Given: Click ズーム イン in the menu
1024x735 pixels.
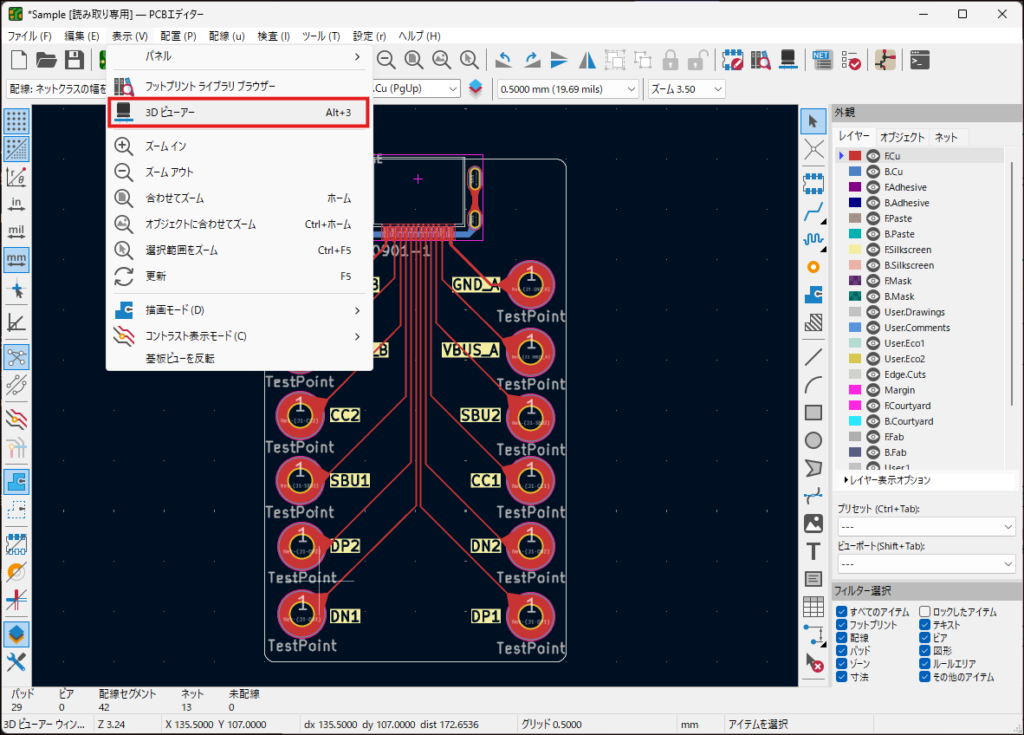Looking at the screenshot, I should click(x=166, y=146).
